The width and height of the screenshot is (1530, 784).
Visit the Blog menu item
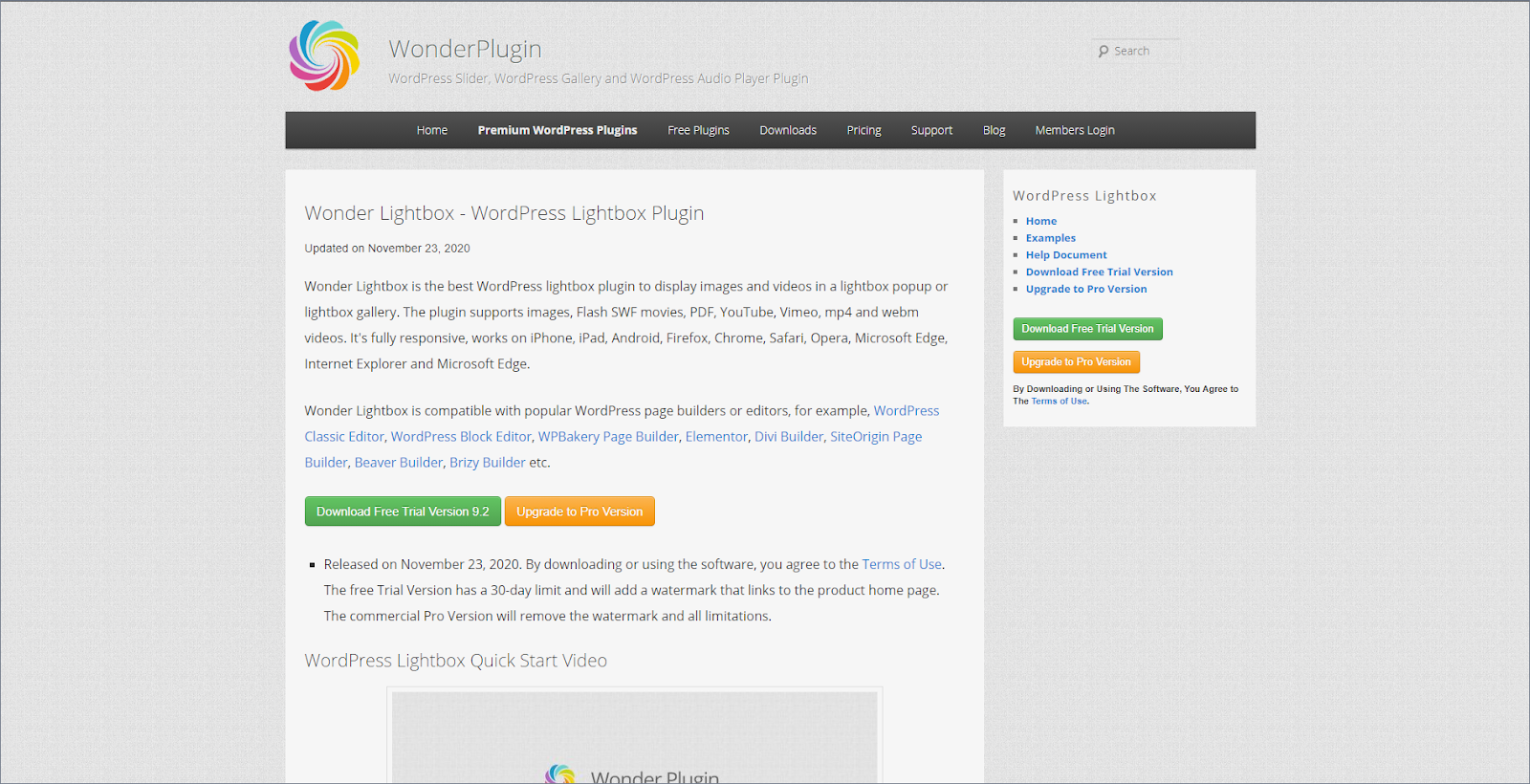[994, 130]
